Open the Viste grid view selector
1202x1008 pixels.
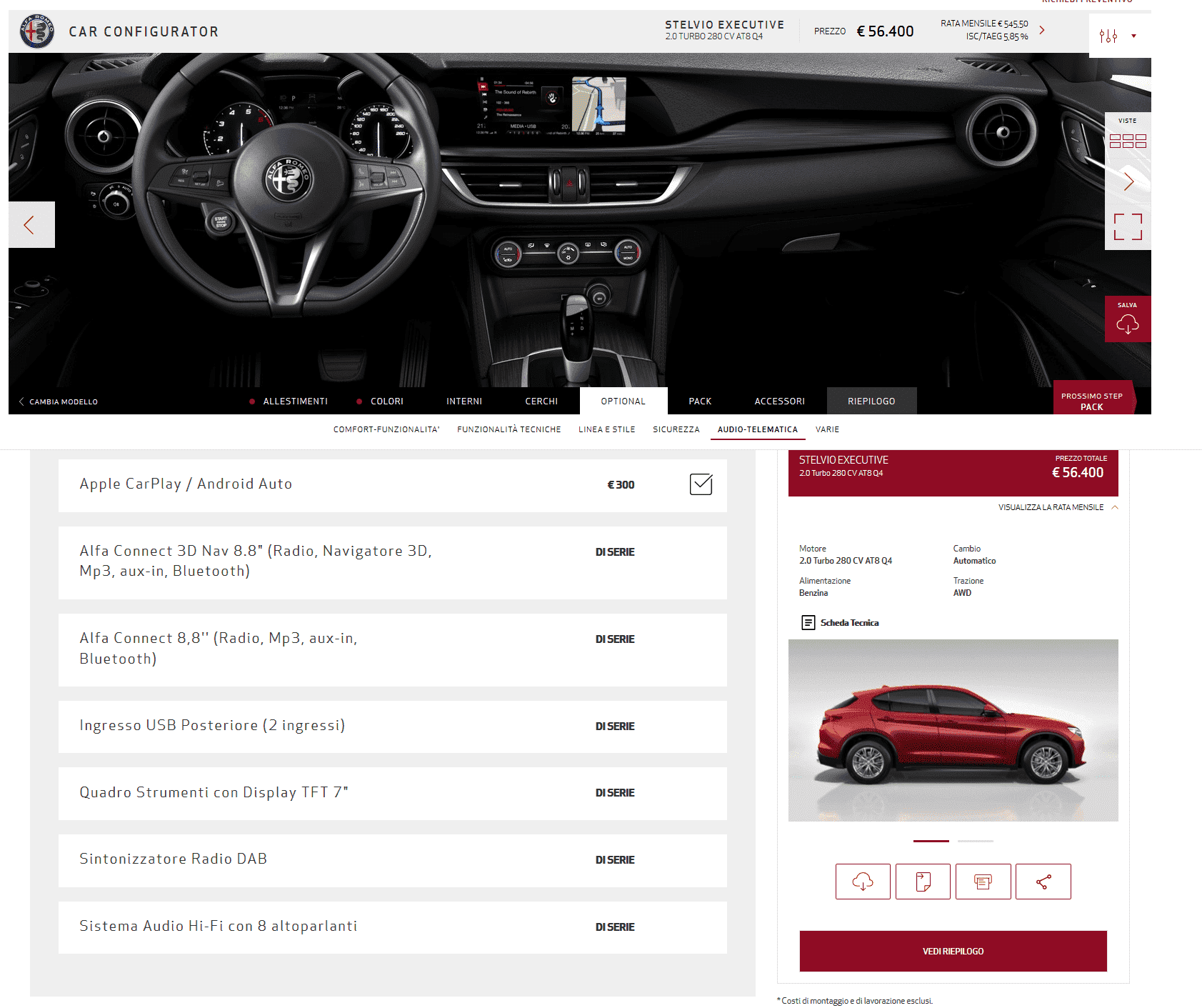pos(1127,141)
